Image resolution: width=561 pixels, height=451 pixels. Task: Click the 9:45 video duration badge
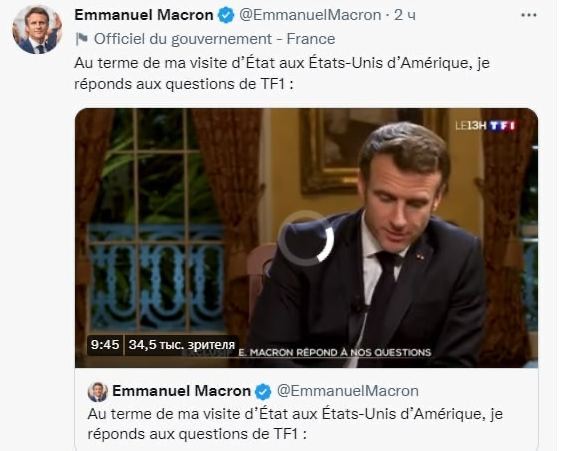105,345
